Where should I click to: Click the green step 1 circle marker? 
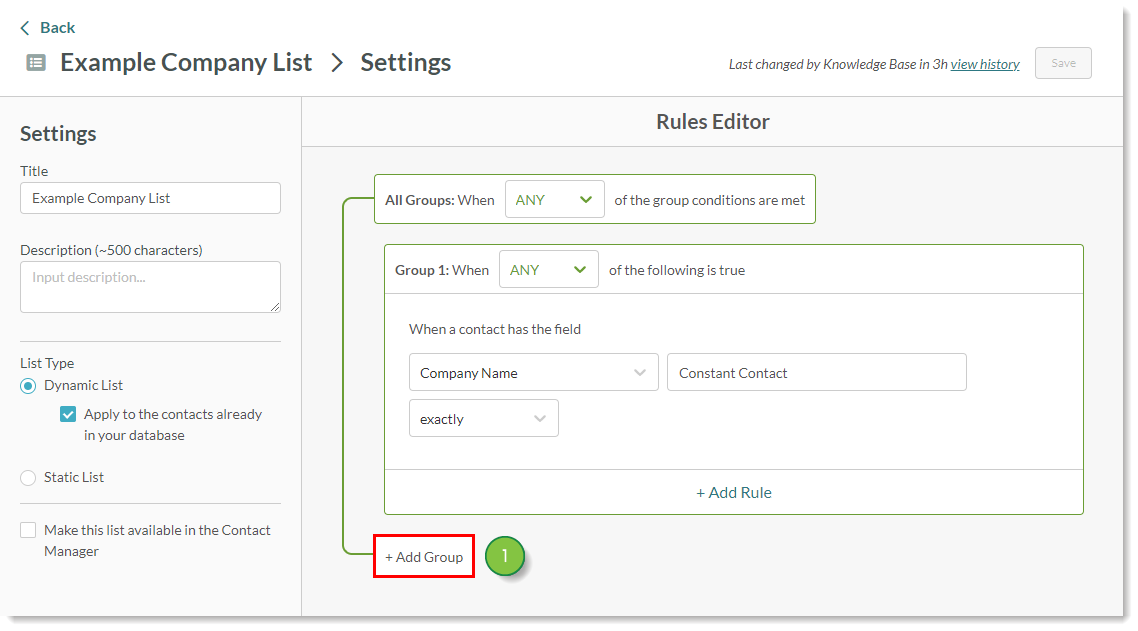(x=505, y=557)
